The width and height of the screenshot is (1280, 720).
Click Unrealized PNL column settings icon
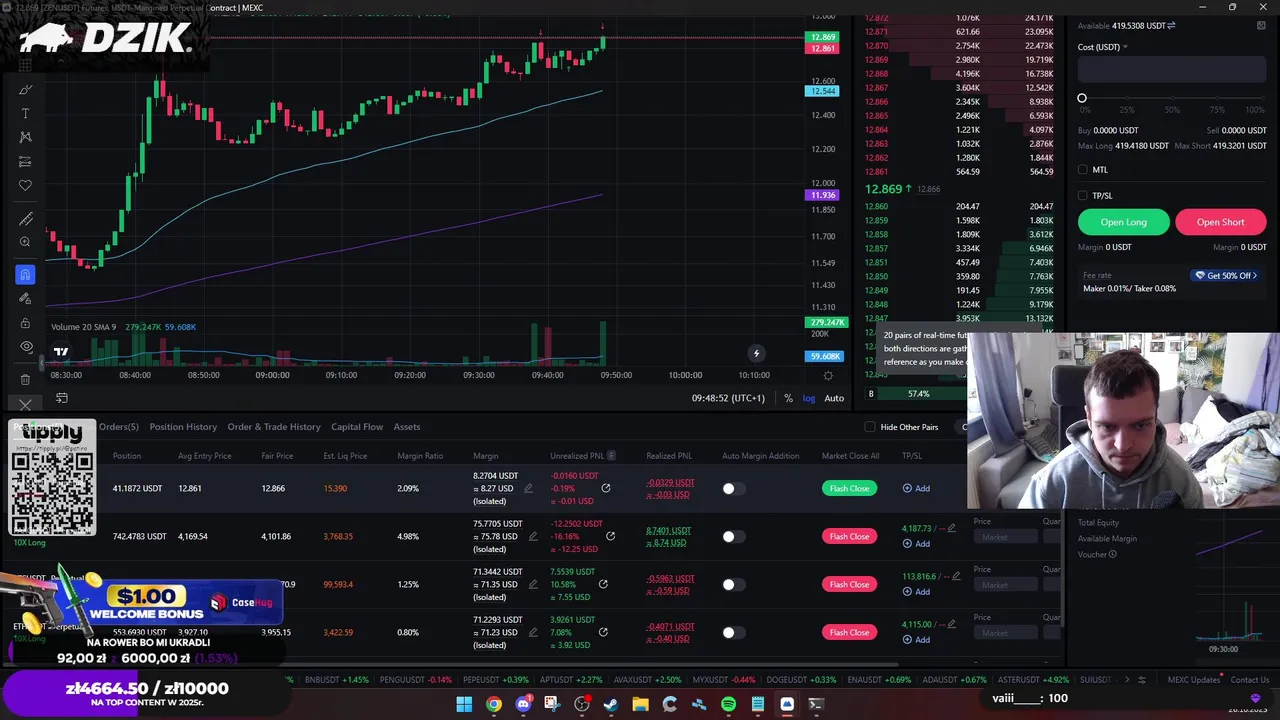click(x=612, y=456)
